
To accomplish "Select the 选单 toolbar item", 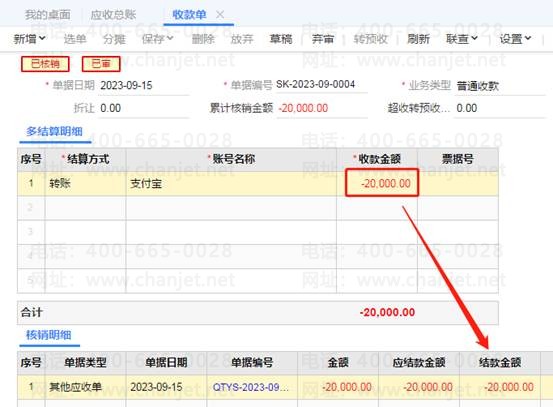I will 75,38.
